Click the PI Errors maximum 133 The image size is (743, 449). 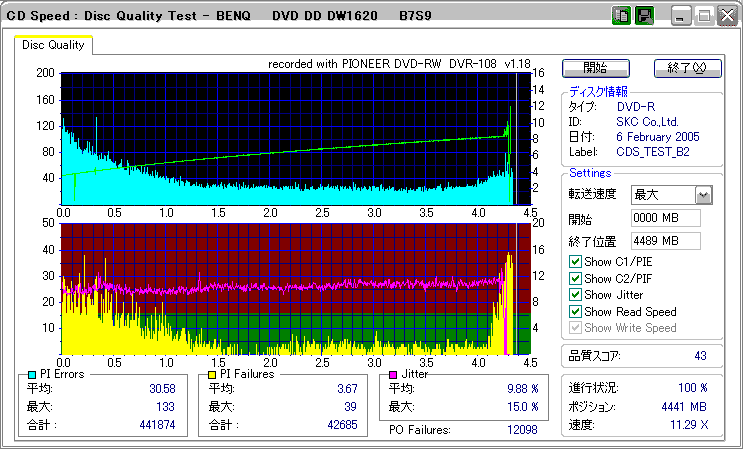coord(165,407)
